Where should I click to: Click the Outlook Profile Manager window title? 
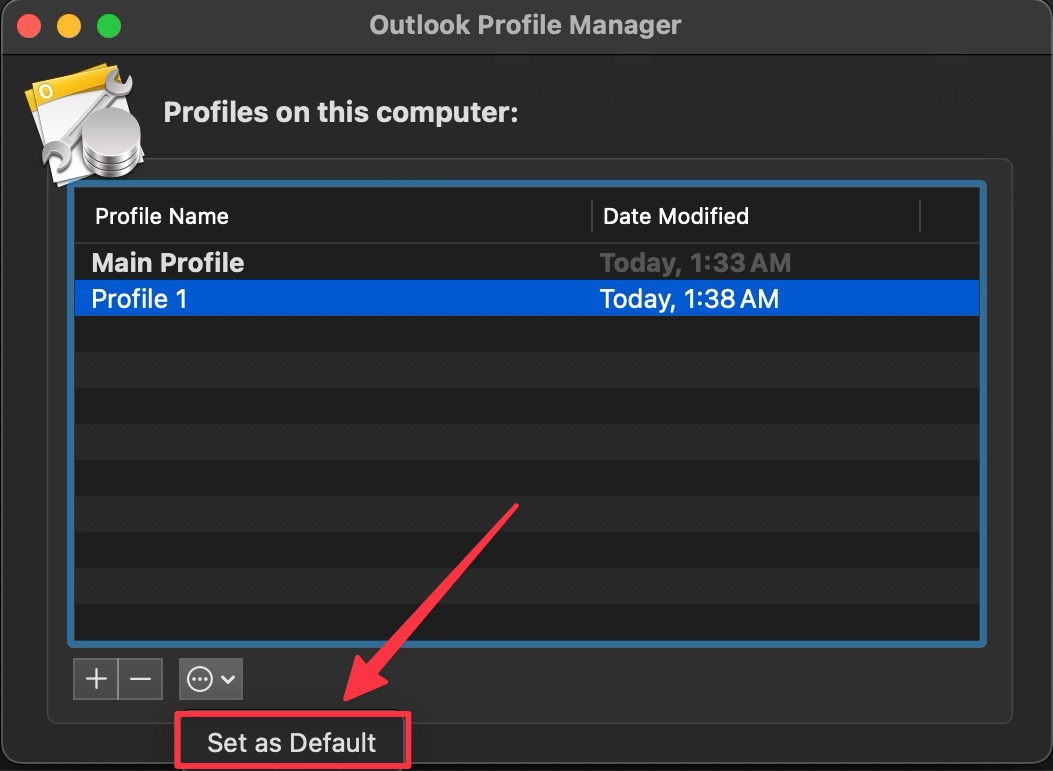tap(525, 25)
